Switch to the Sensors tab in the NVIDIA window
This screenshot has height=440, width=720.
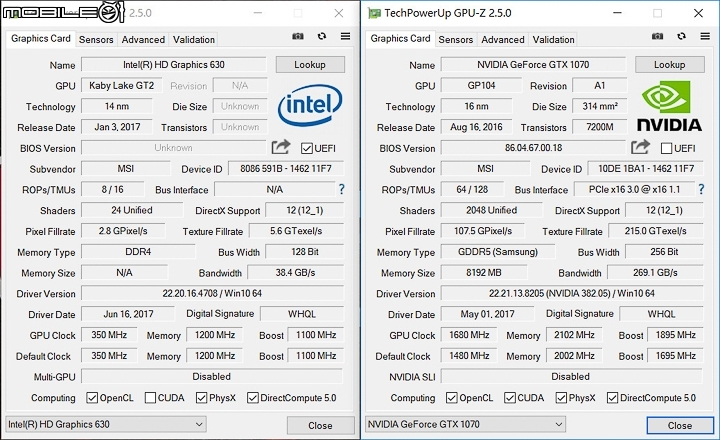click(456, 39)
